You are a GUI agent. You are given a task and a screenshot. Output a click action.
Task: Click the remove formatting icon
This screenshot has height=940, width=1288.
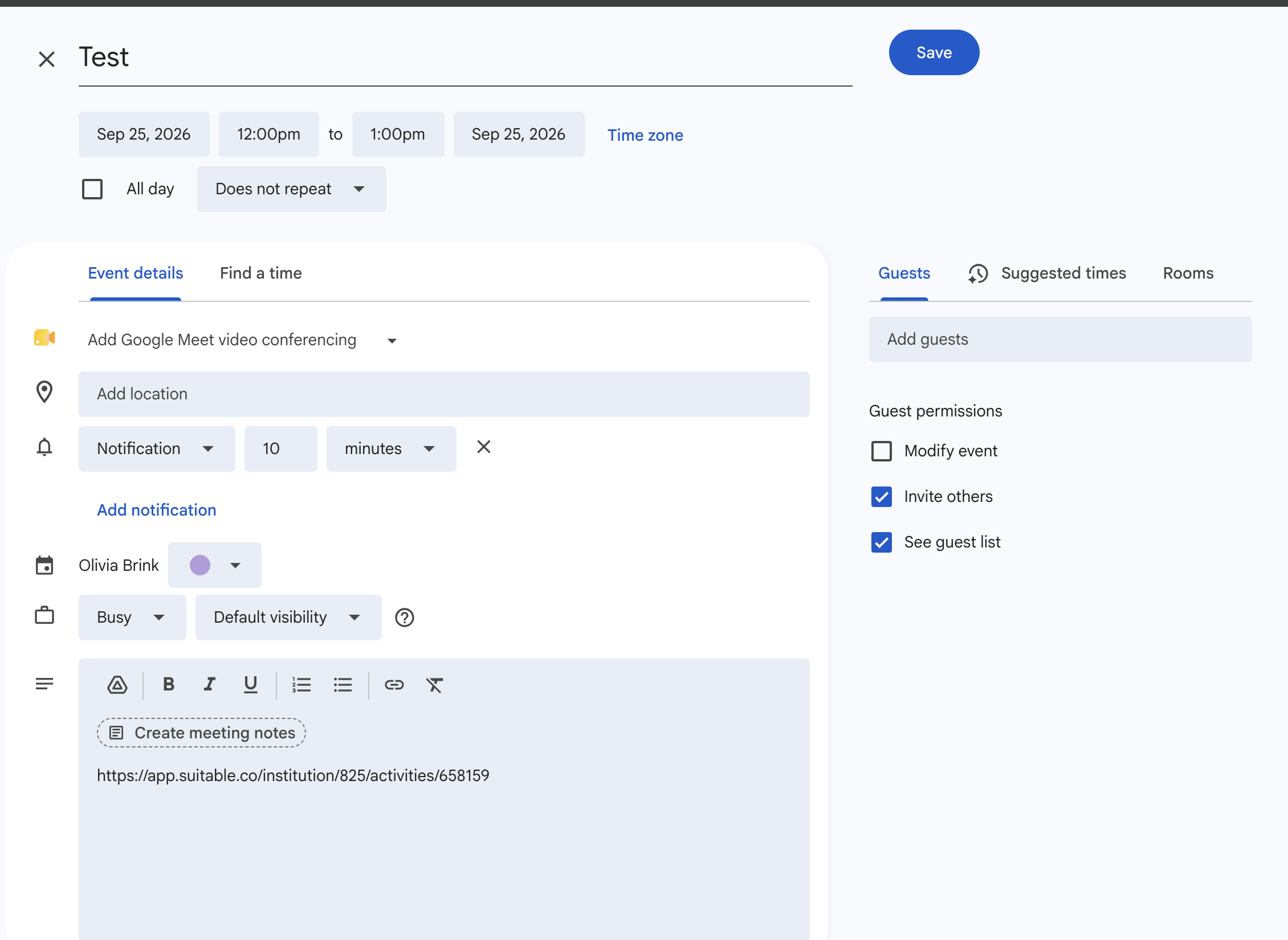[x=435, y=684]
